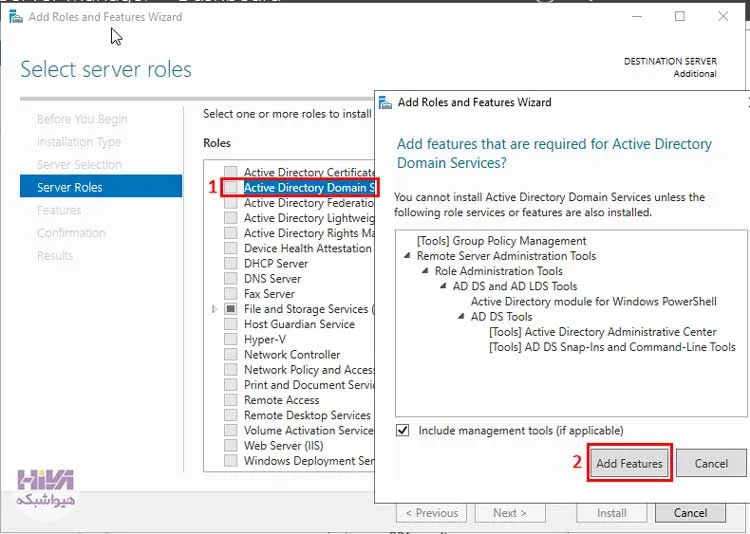Viewport: 750px width, 534px height.
Task: Click the Next button in wizard
Action: (x=510, y=513)
